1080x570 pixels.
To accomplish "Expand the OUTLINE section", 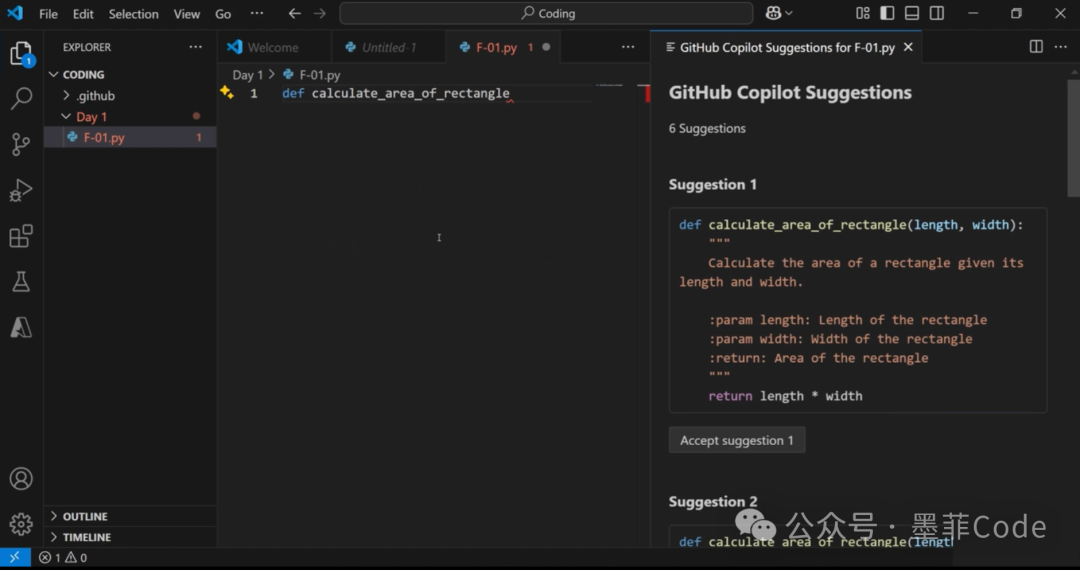I will tap(131, 516).
